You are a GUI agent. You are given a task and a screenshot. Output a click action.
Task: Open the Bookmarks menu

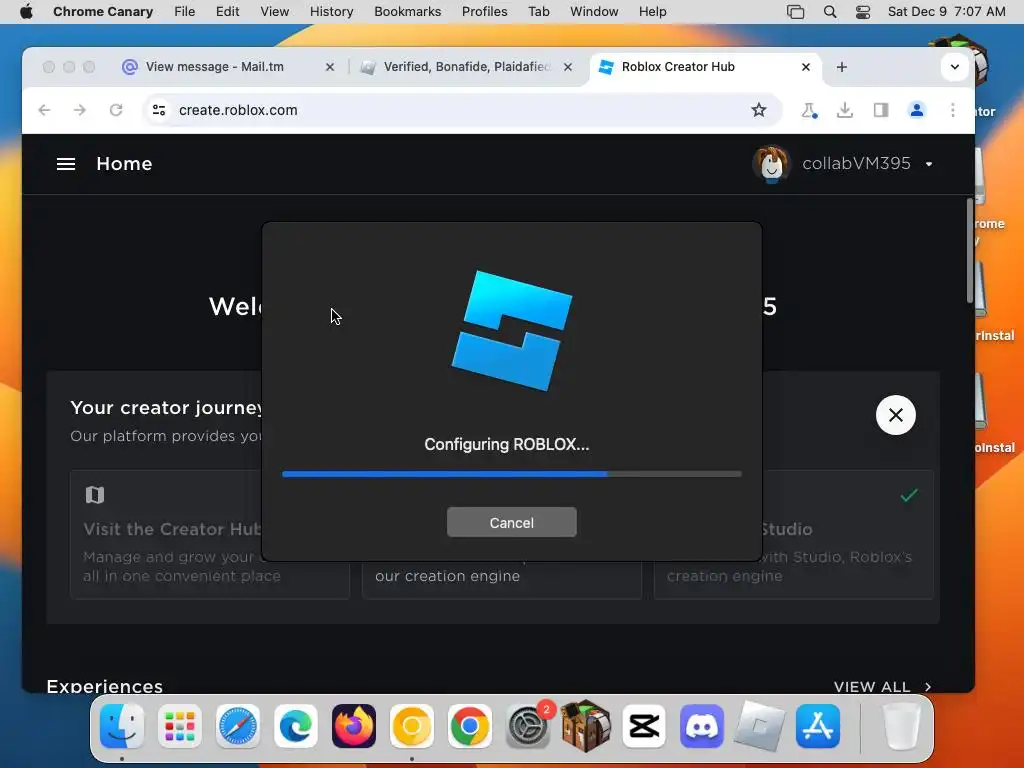408,12
